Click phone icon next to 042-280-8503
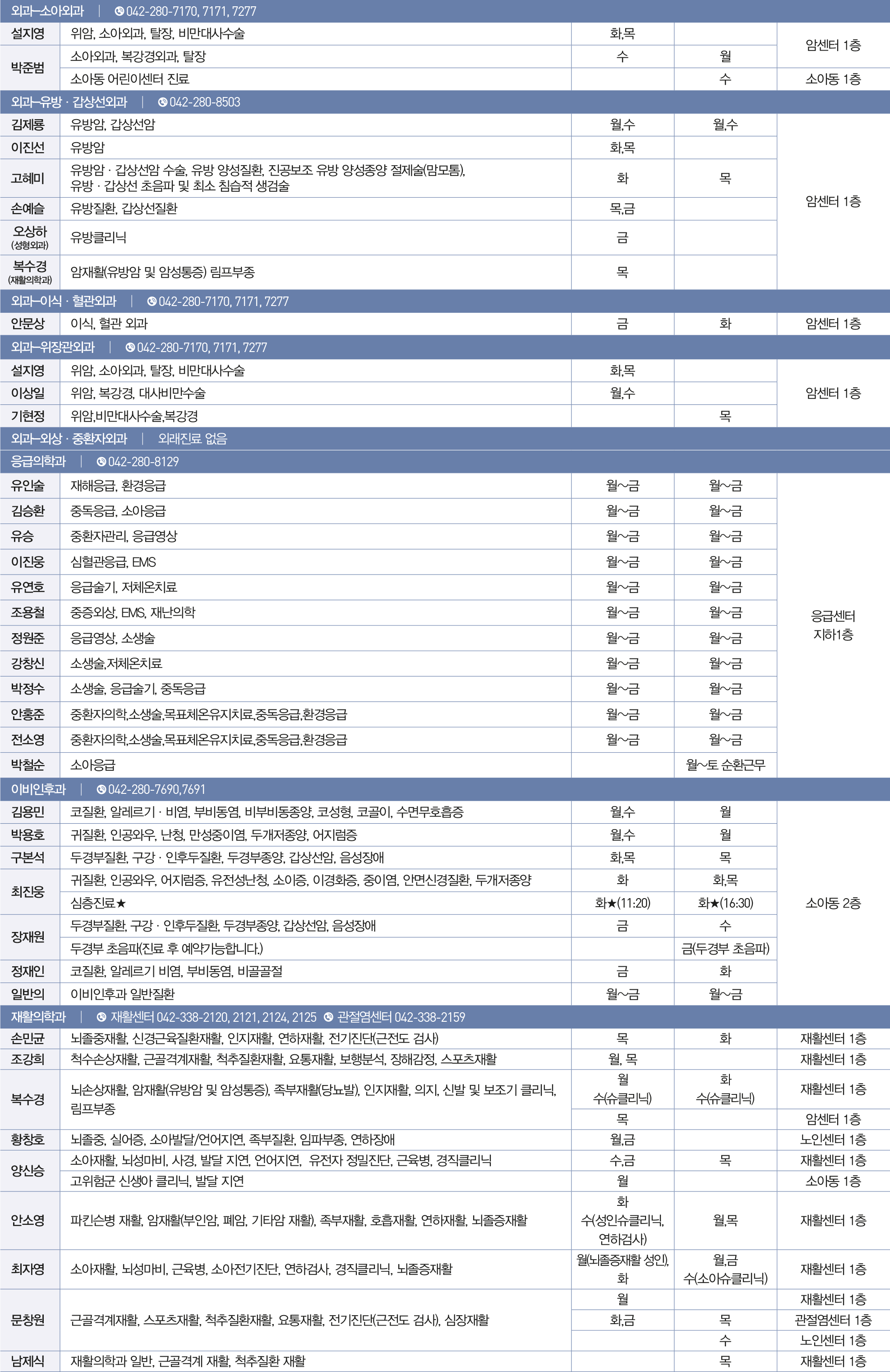 point(162,102)
